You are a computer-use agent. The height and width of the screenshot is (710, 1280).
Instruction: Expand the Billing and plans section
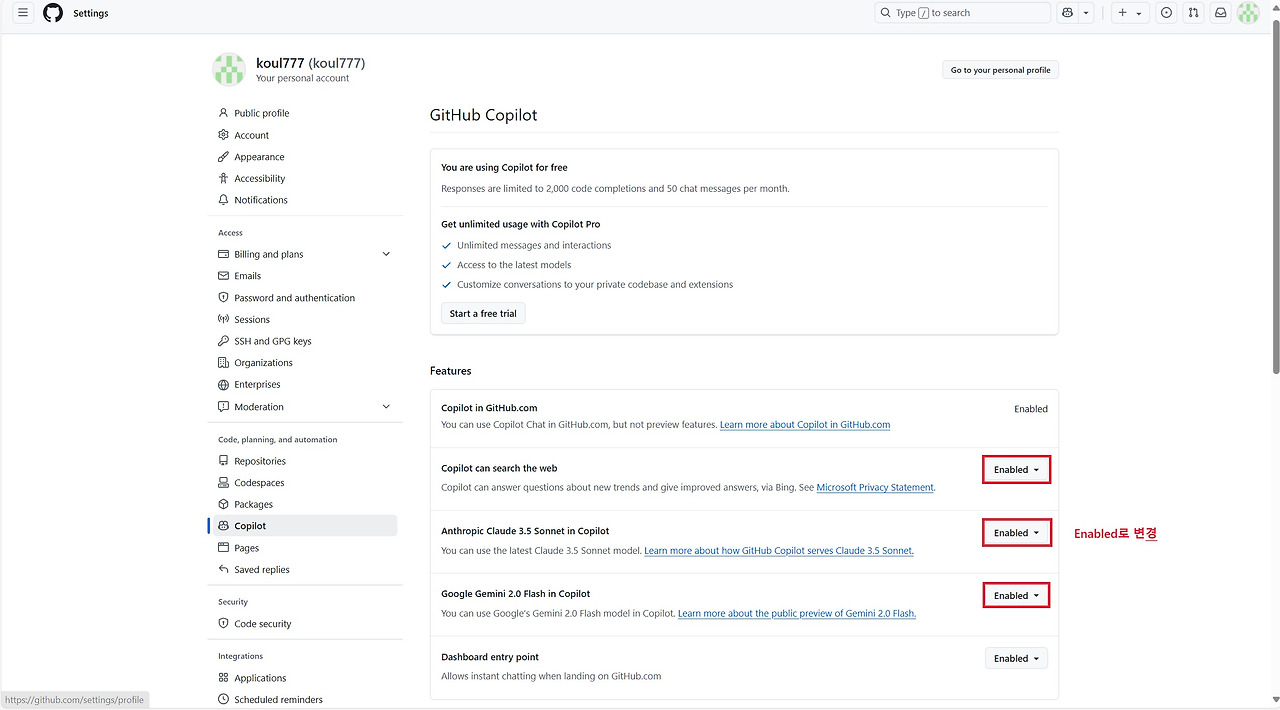(386, 253)
